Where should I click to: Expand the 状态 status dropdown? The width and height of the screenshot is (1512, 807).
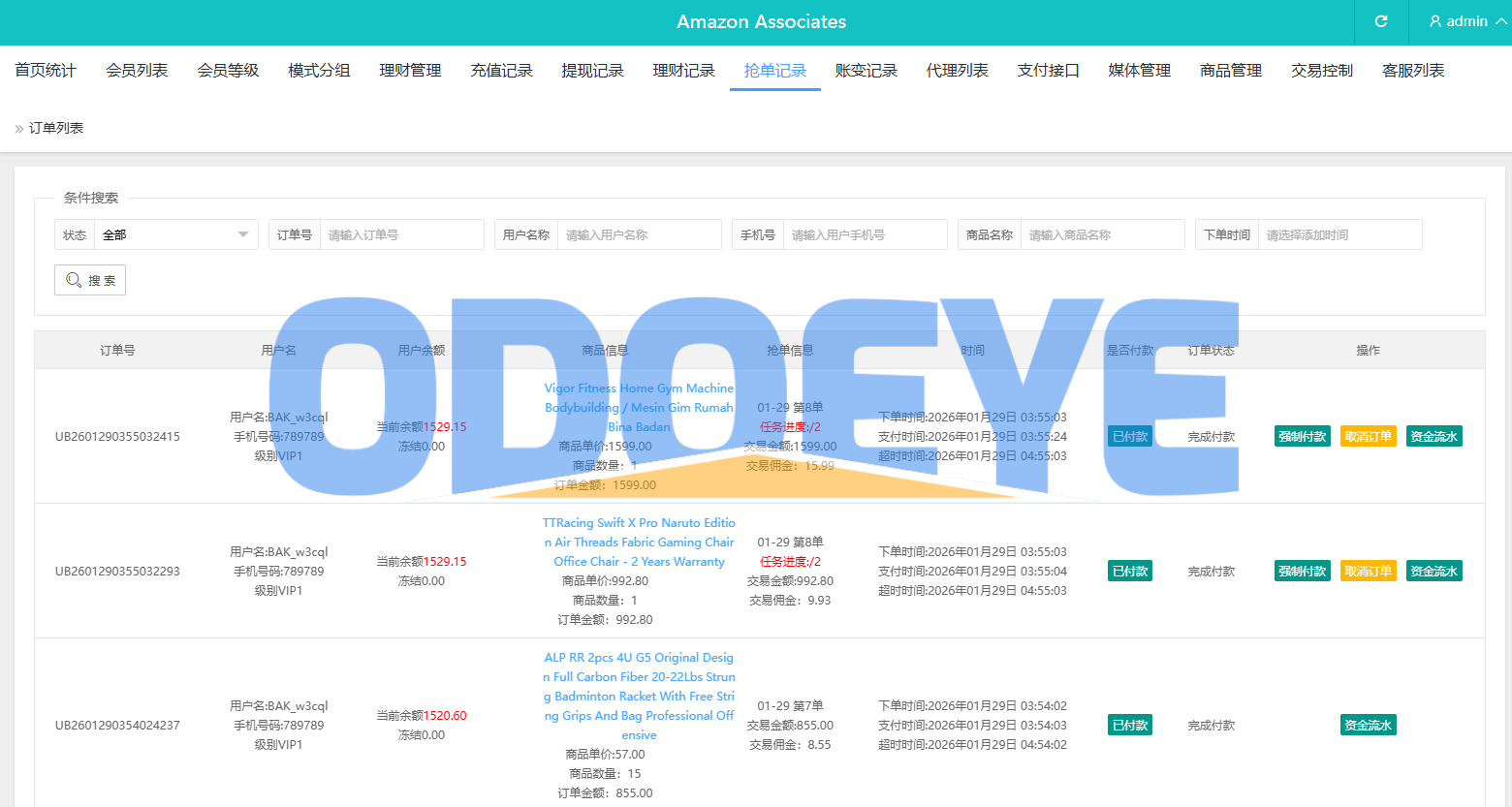174,234
